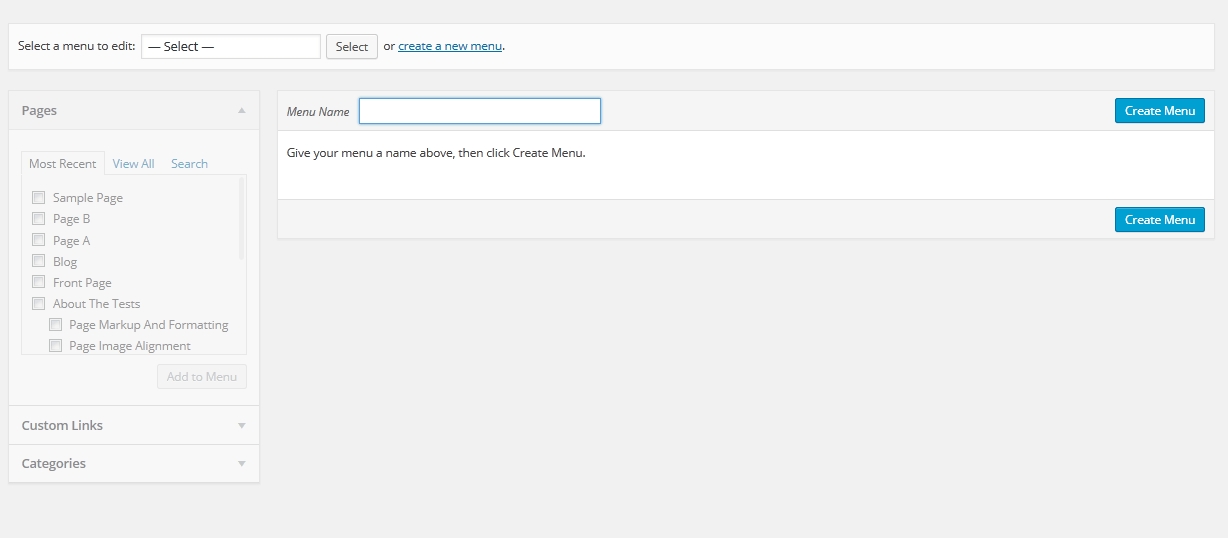Collapse the Pages panel arrow
Image resolution: width=1228 pixels, height=538 pixels.
coord(241,111)
